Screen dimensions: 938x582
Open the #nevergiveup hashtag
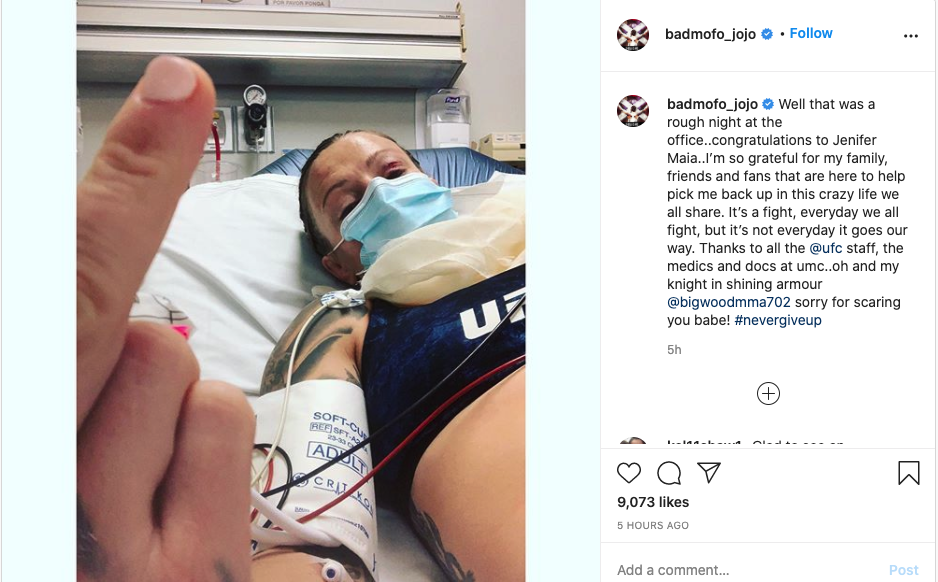pyautogui.click(x=778, y=320)
